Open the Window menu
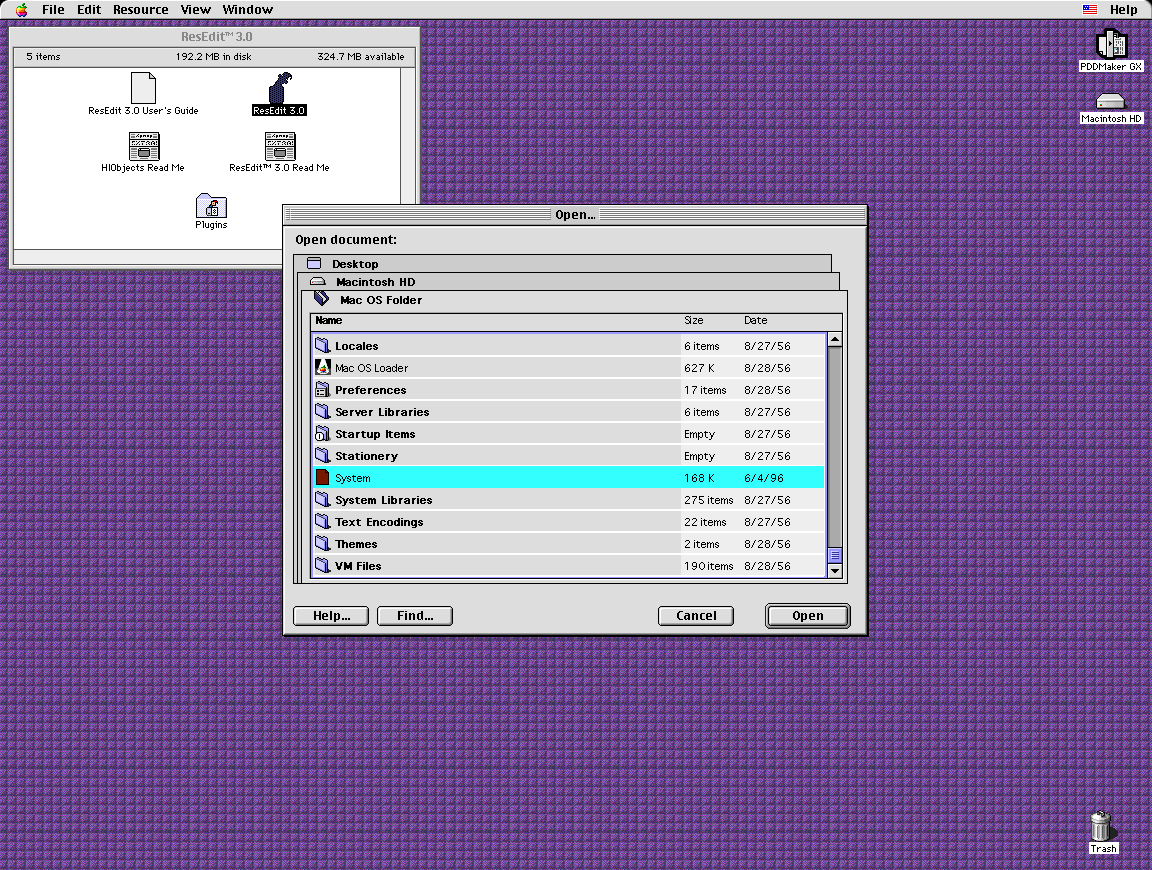 coord(248,10)
